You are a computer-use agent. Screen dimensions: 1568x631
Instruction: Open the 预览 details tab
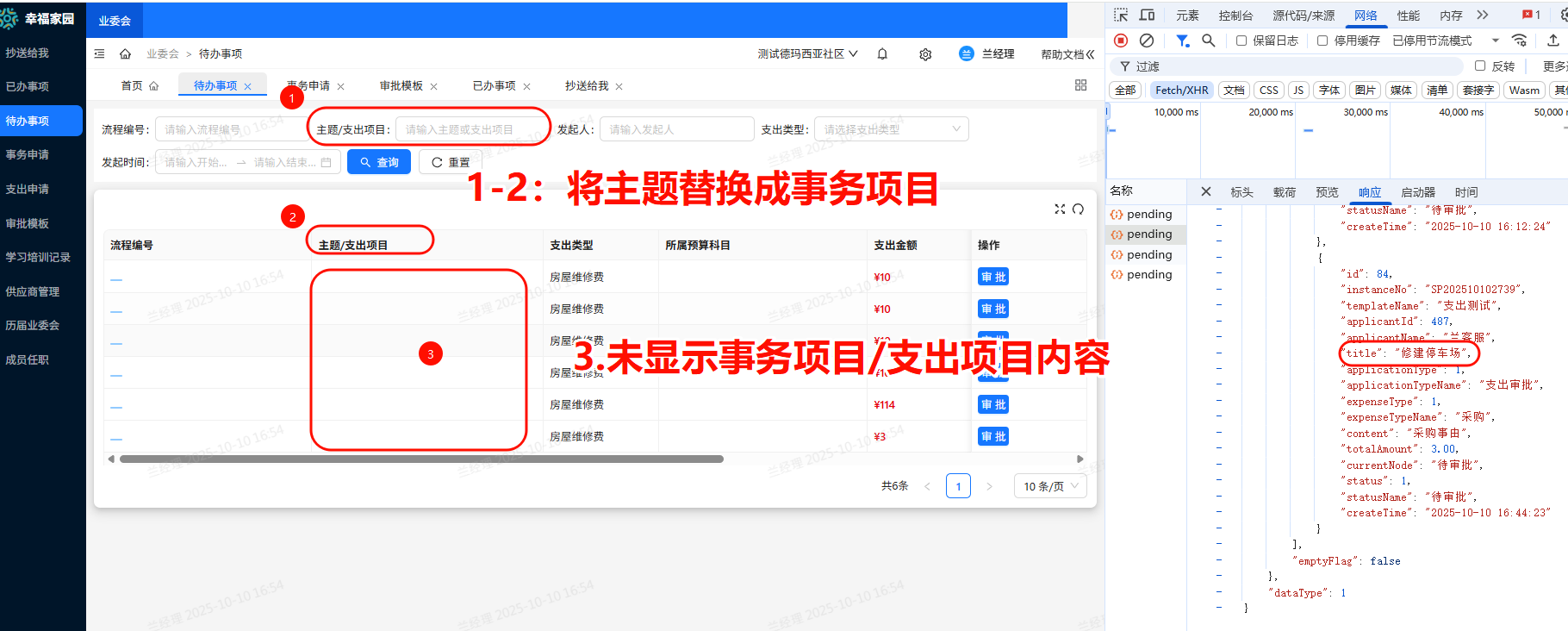coord(1327,191)
